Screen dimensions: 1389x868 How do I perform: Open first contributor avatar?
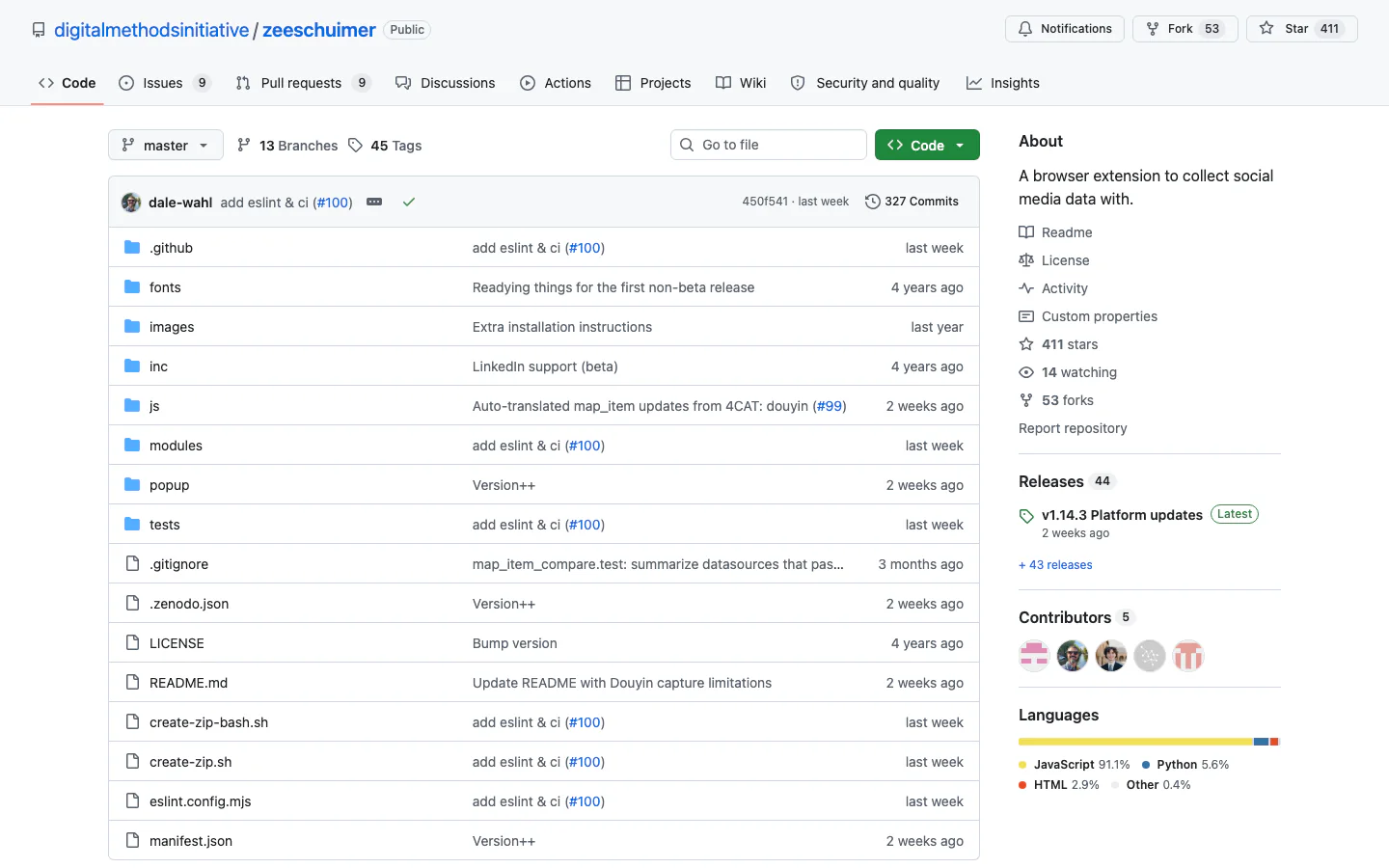click(x=1034, y=656)
